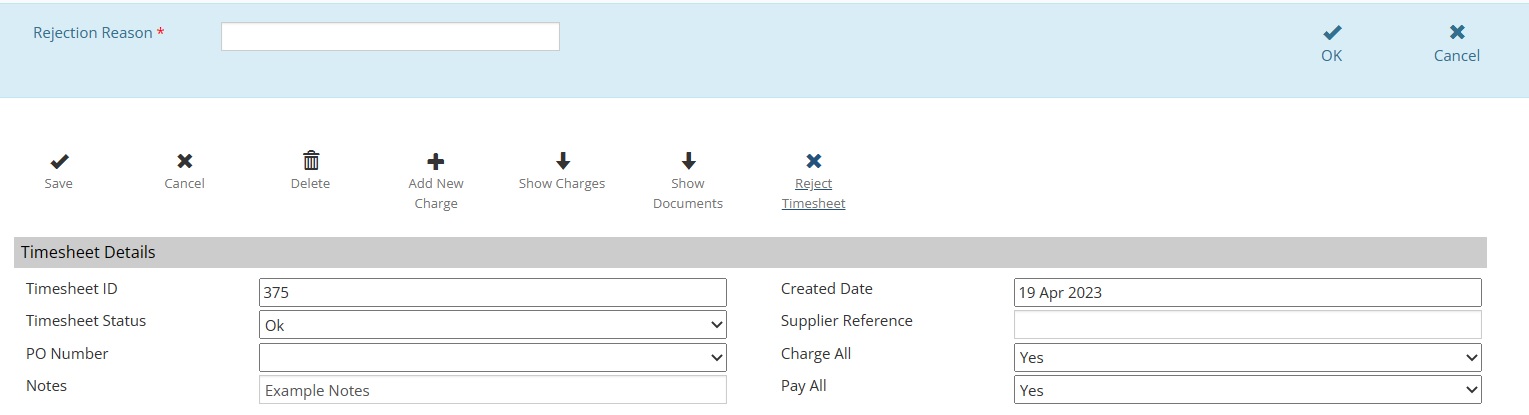Click the Show Charges label
1529x415 pixels.
pyautogui.click(x=562, y=184)
